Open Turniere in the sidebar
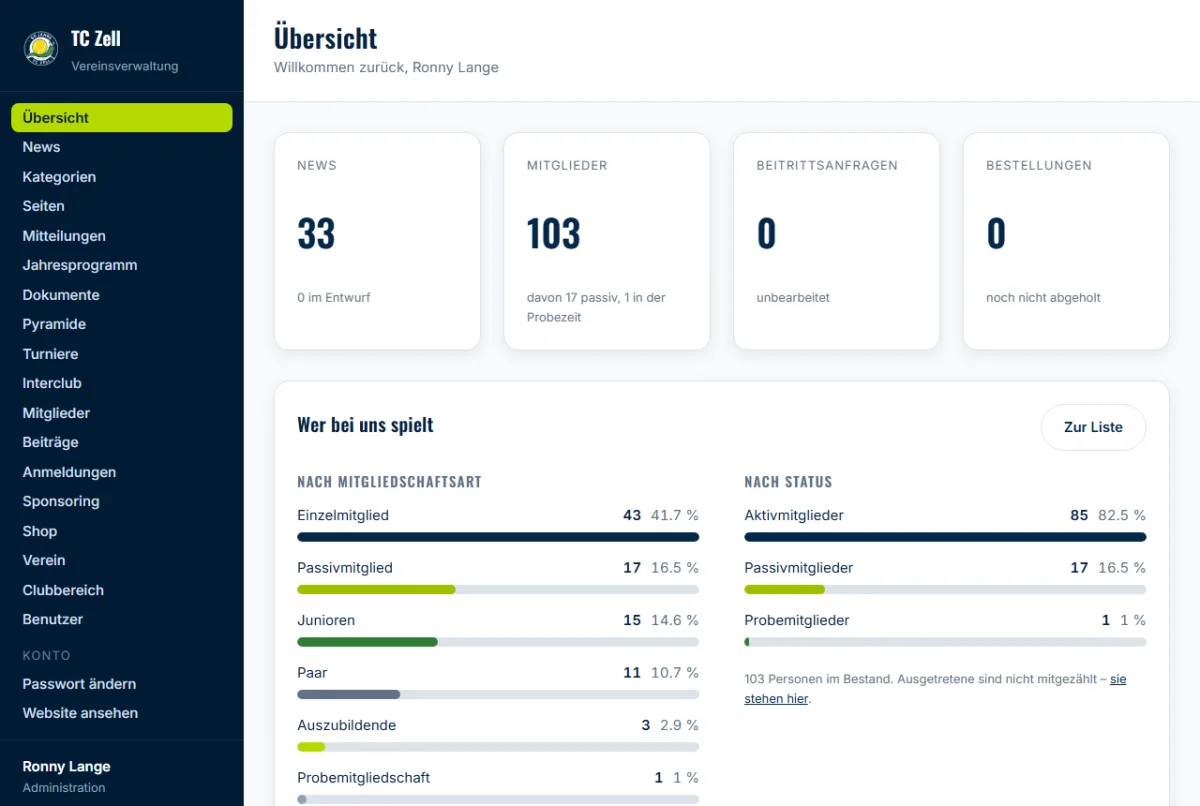Image resolution: width=1200 pixels, height=806 pixels. coord(121,354)
